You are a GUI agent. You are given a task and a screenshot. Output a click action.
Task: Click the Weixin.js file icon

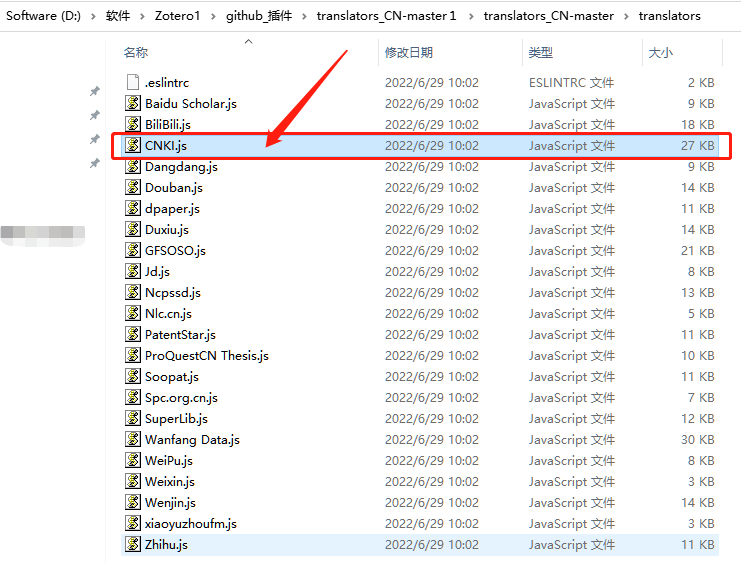point(133,481)
